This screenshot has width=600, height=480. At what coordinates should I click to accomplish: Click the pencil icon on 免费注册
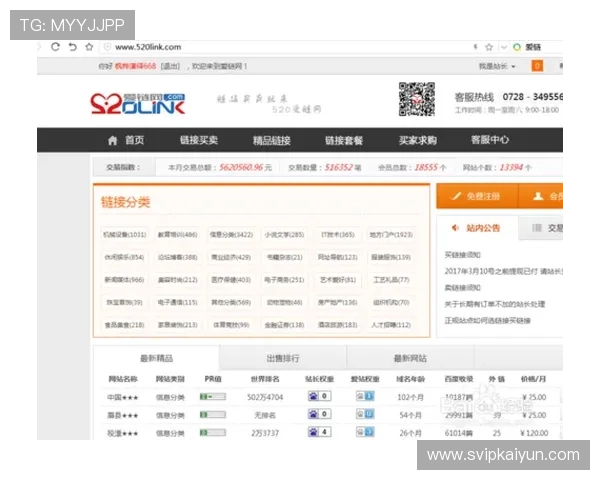456,196
